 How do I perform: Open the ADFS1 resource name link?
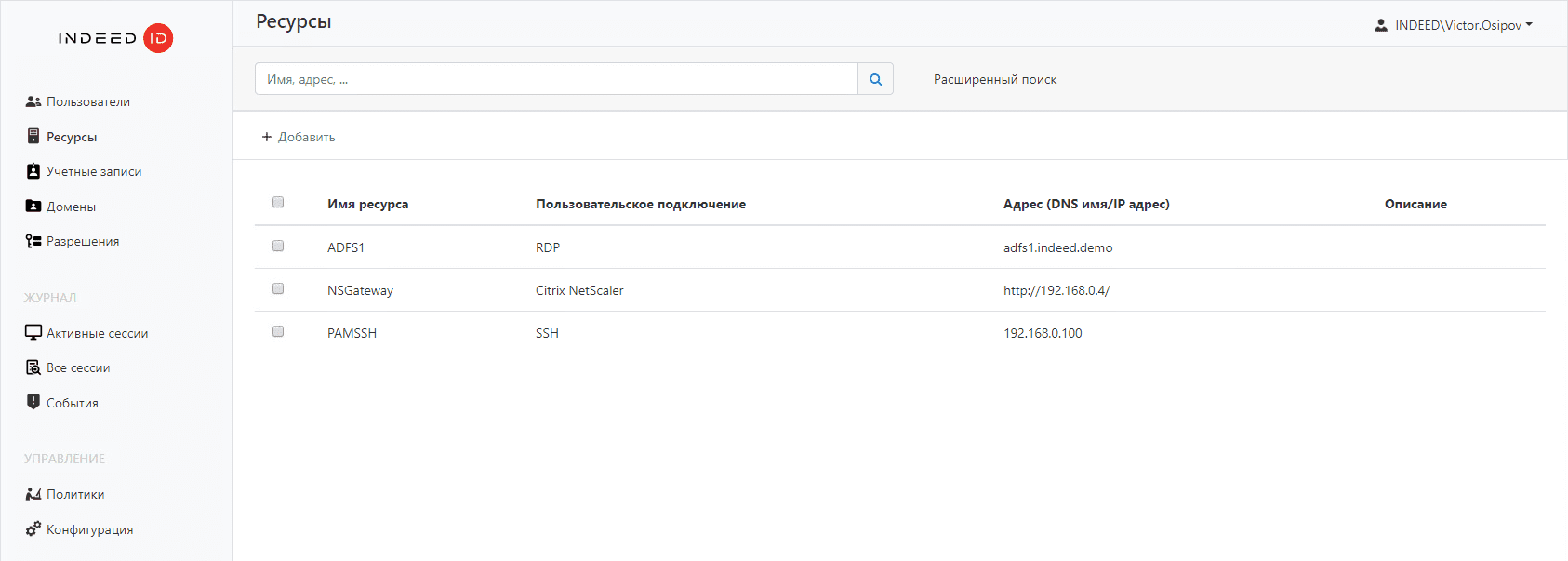(x=346, y=247)
